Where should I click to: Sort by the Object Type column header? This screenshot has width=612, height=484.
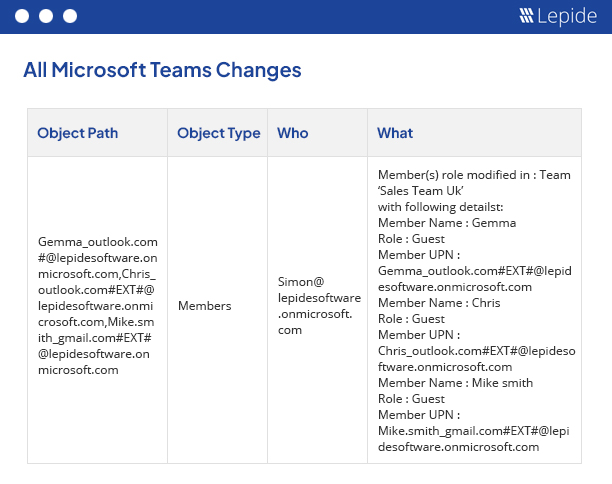[218, 133]
